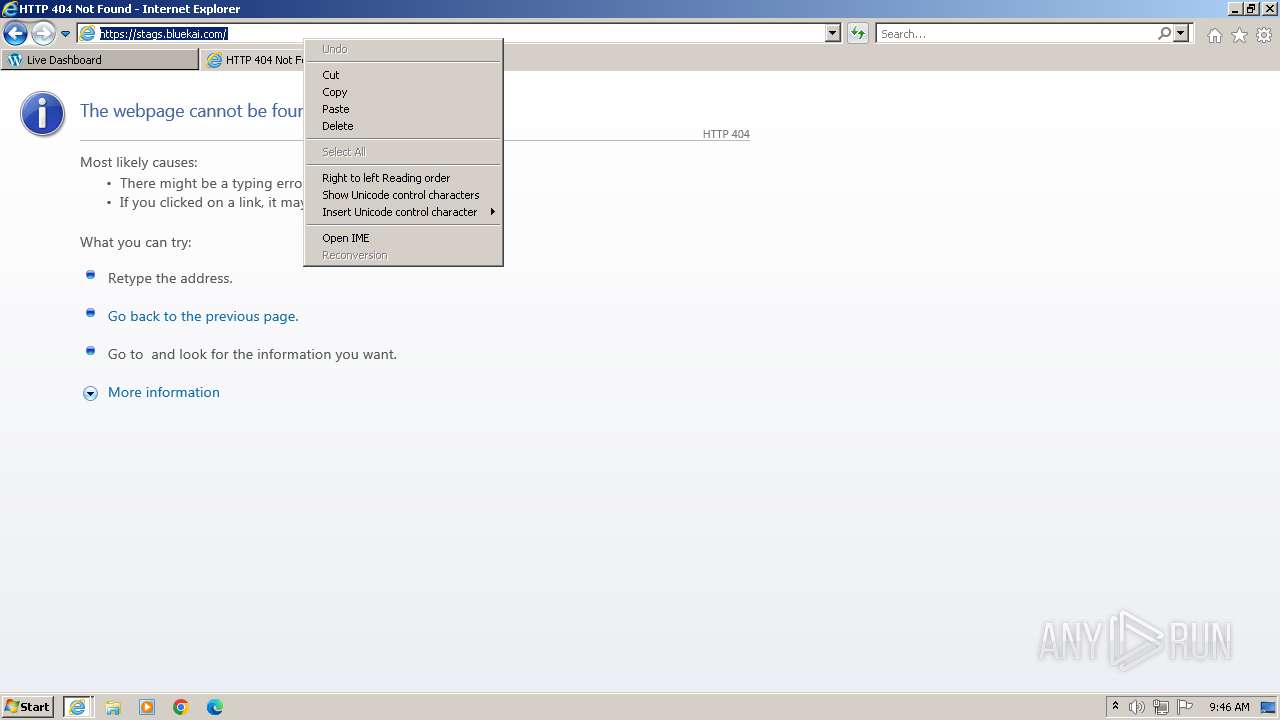Click the 'Most likely causes:' text

tap(139, 162)
